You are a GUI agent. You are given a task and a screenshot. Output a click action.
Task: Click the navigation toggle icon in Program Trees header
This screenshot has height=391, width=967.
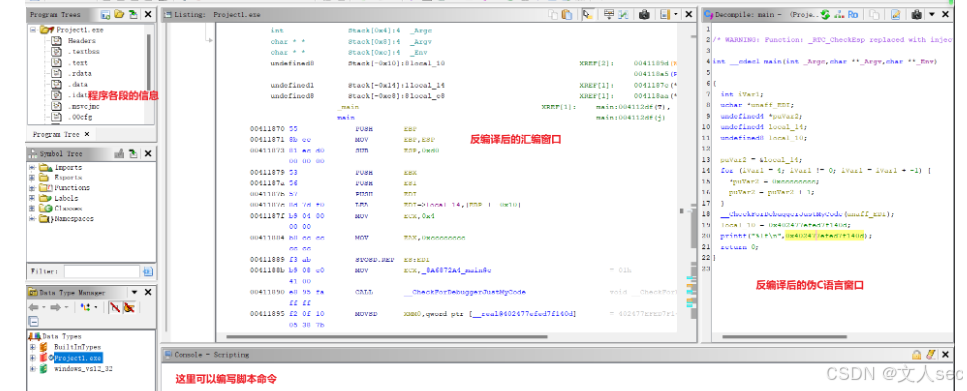[133, 14]
